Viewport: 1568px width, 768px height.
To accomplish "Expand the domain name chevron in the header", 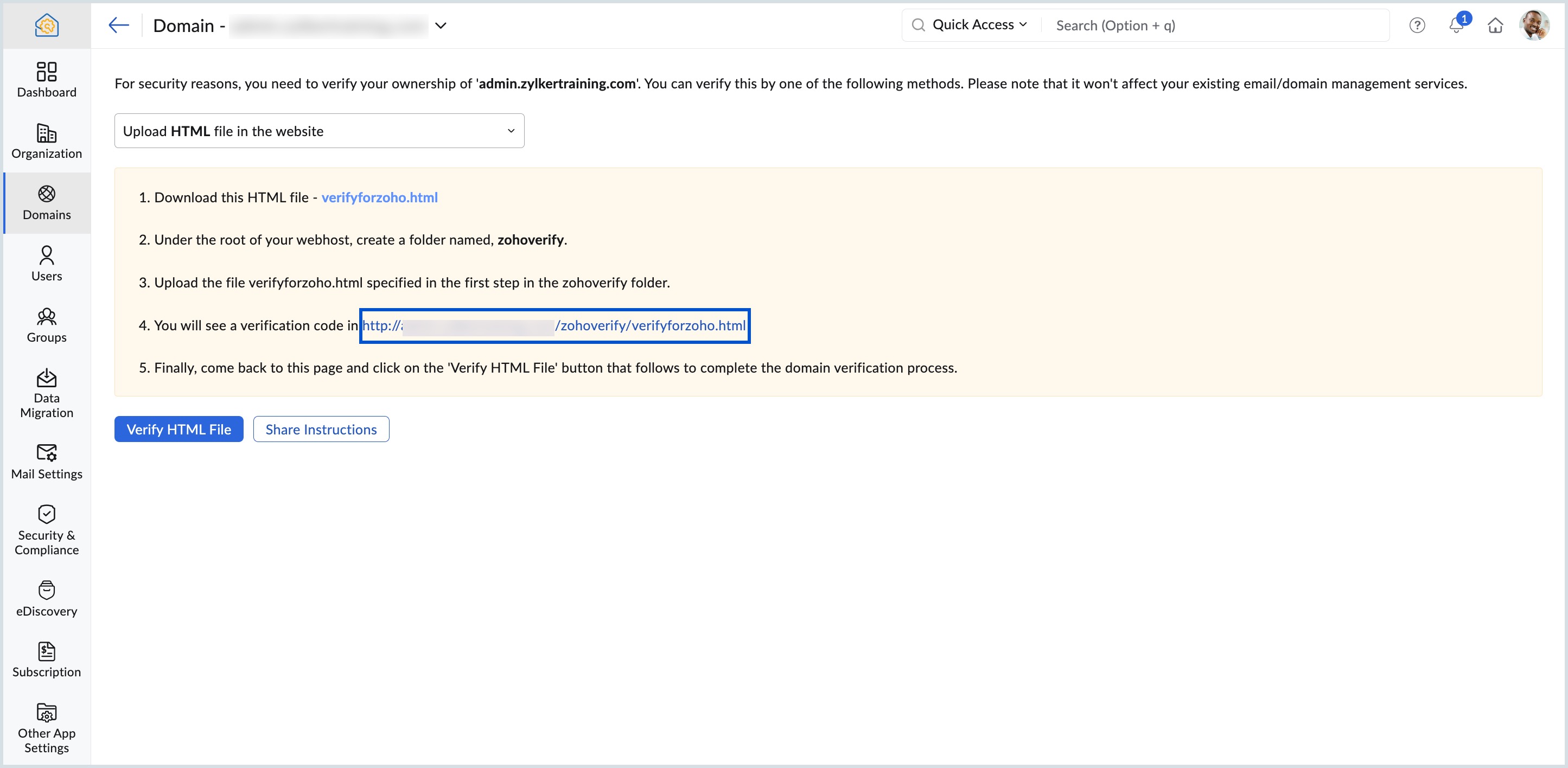I will [441, 25].
